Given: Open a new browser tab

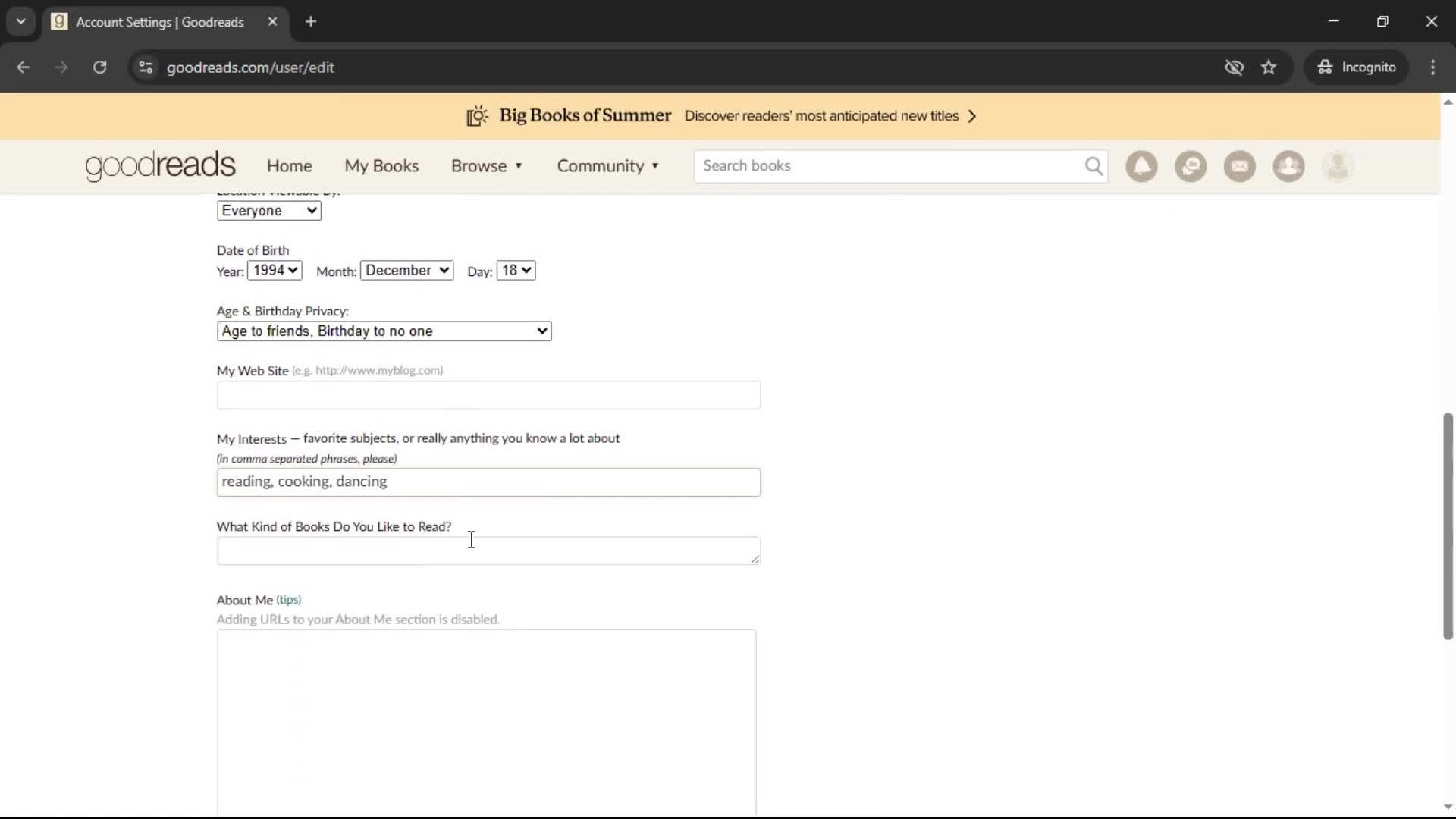Looking at the screenshot, I should [311, 21].
